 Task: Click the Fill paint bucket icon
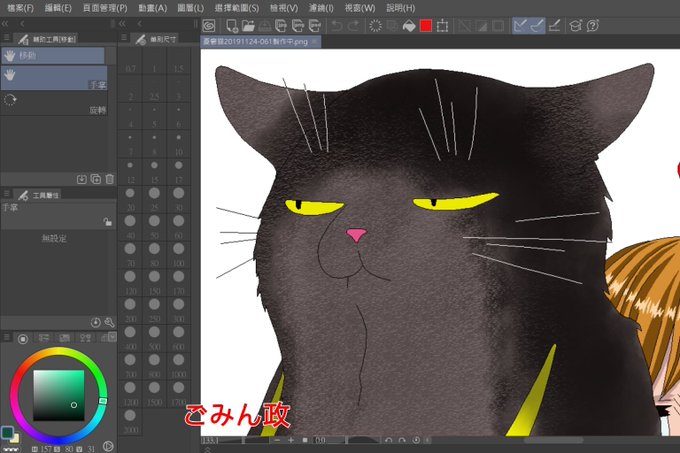coord(409,26)
